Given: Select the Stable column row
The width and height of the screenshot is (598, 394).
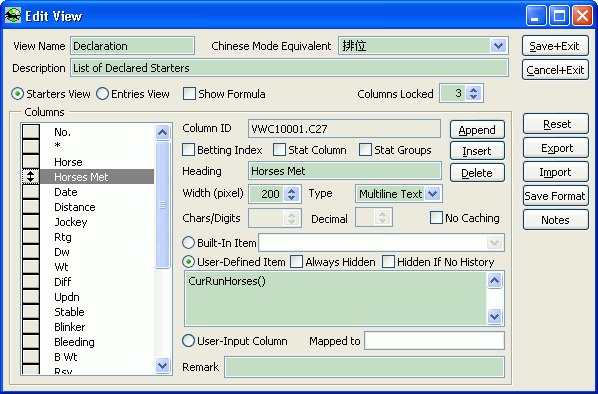Looking at the screenshot, I should [97, 312].
